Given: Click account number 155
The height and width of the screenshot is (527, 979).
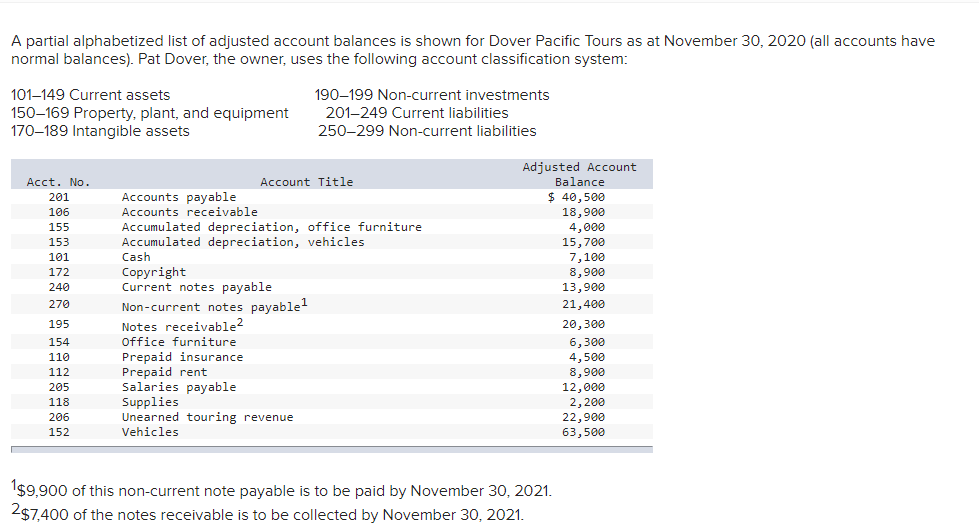Looking at the screenshot, I should 58,227.
